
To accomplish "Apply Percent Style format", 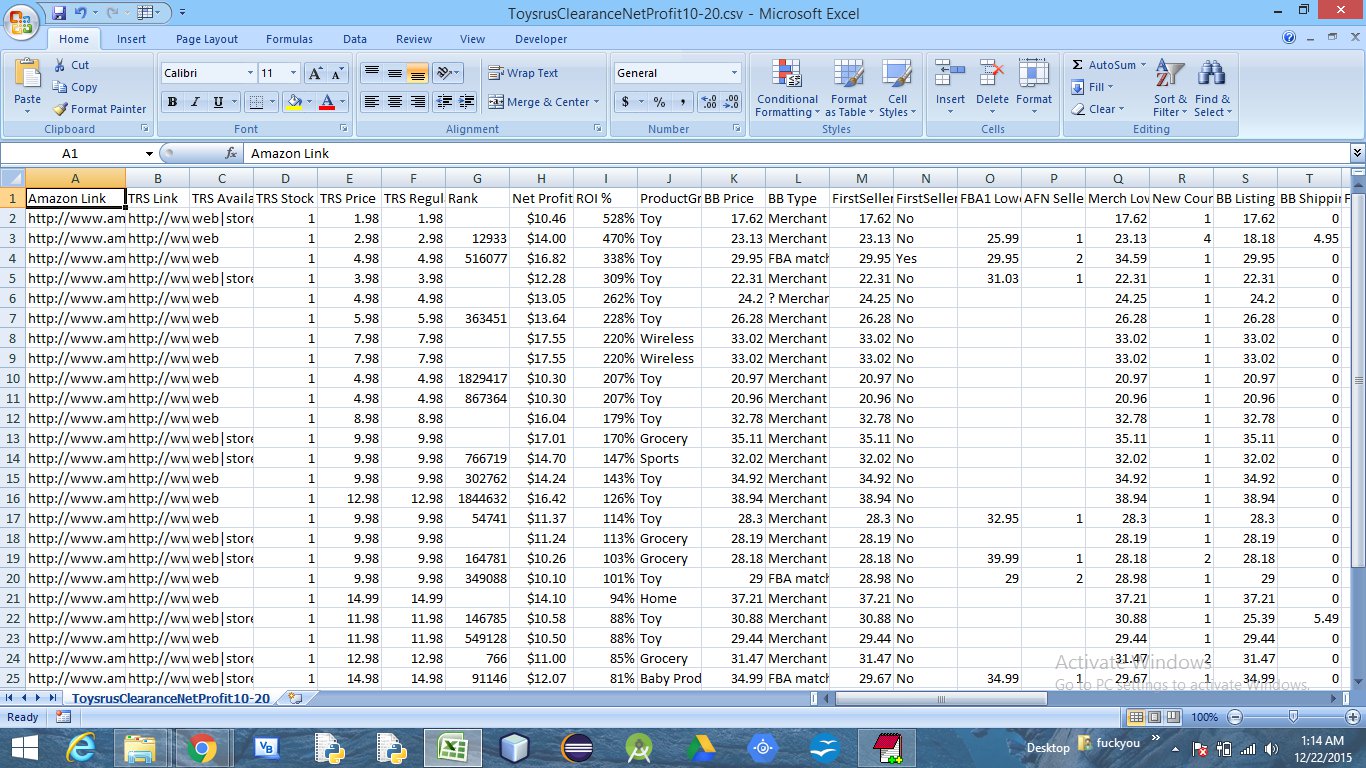I will [x=659, y=102].
